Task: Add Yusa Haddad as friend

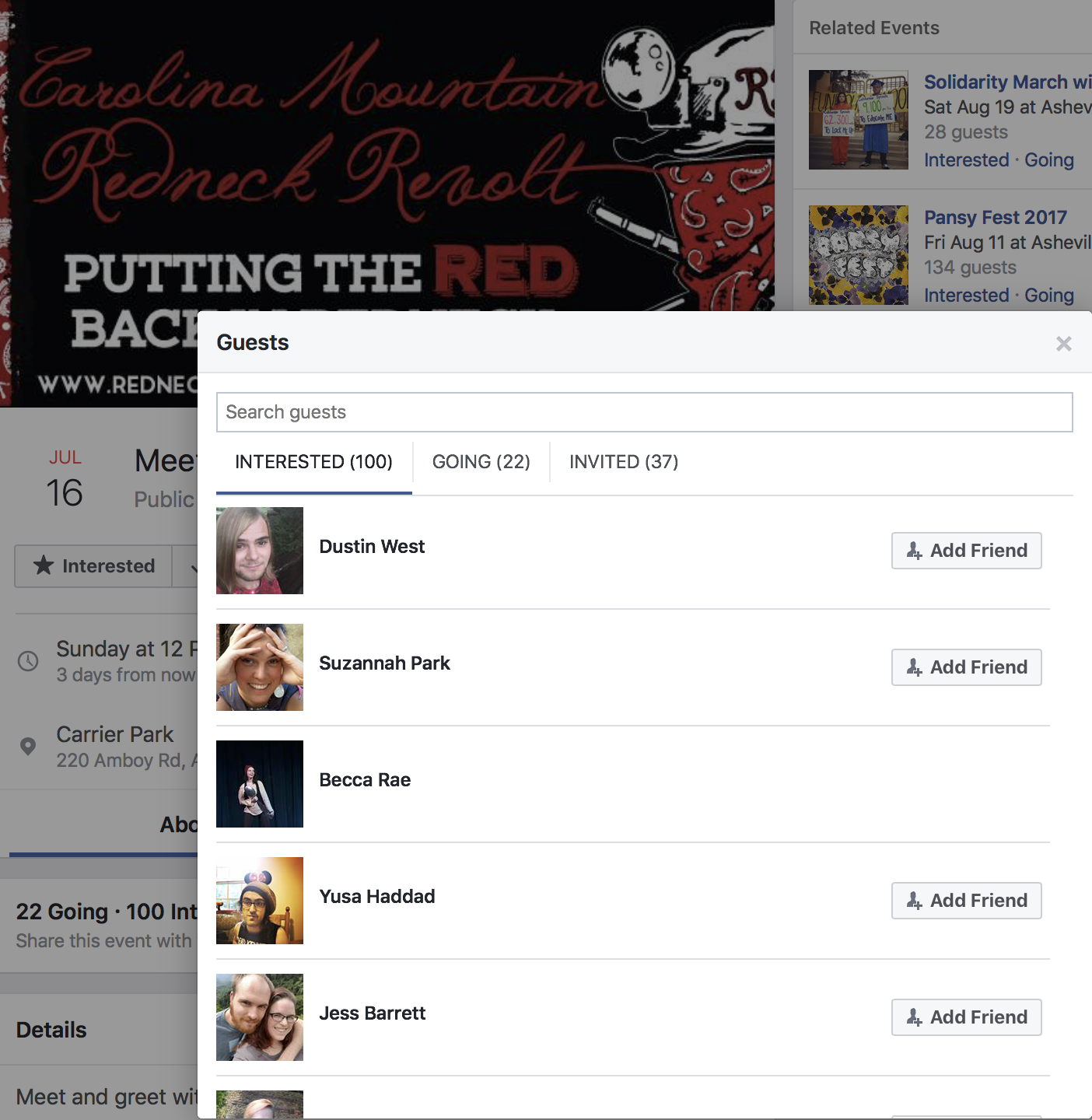Action: (x=966, y=901)
